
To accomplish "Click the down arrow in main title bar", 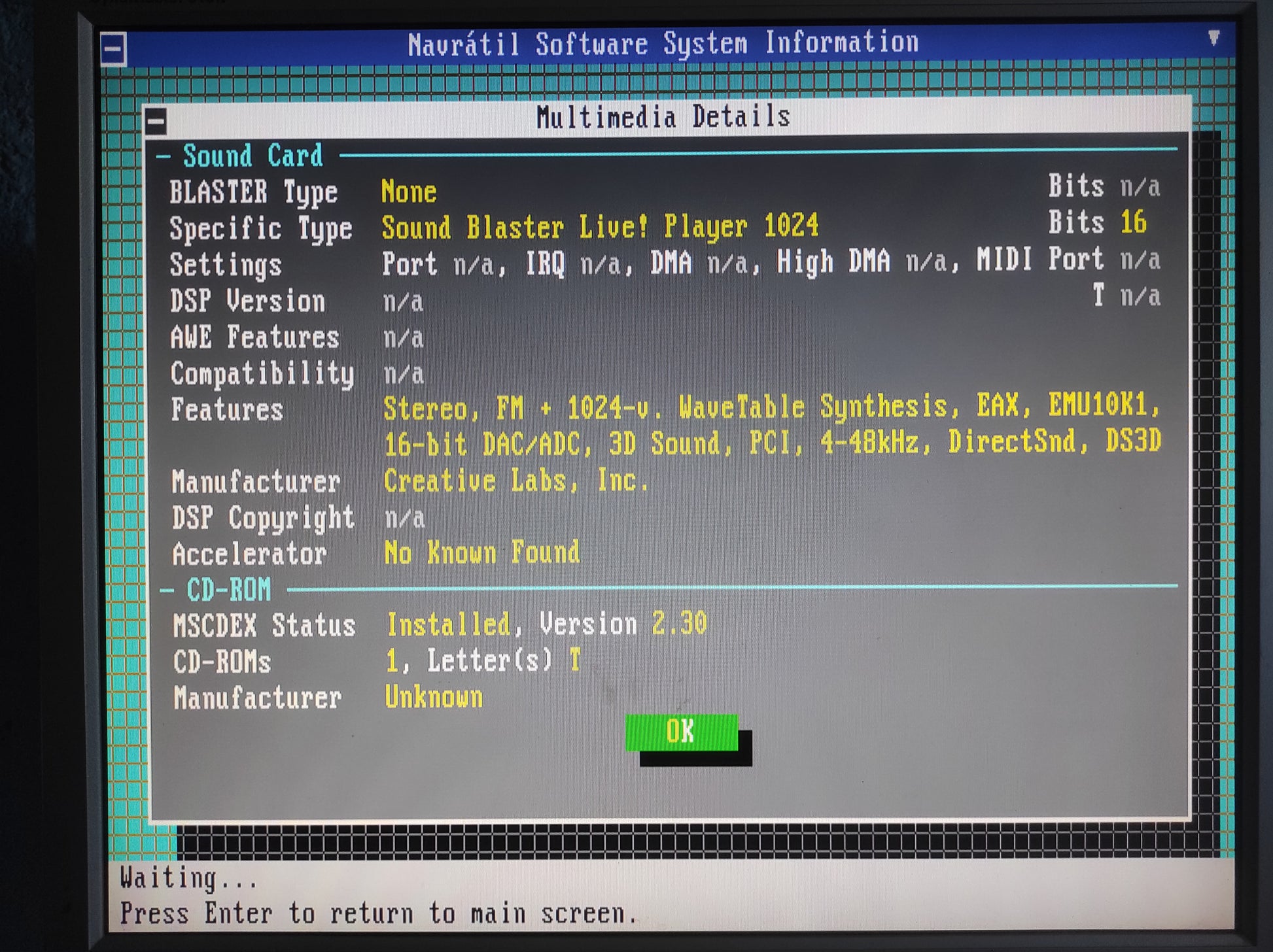I will pyautogui.click(x=1213, y=38).
